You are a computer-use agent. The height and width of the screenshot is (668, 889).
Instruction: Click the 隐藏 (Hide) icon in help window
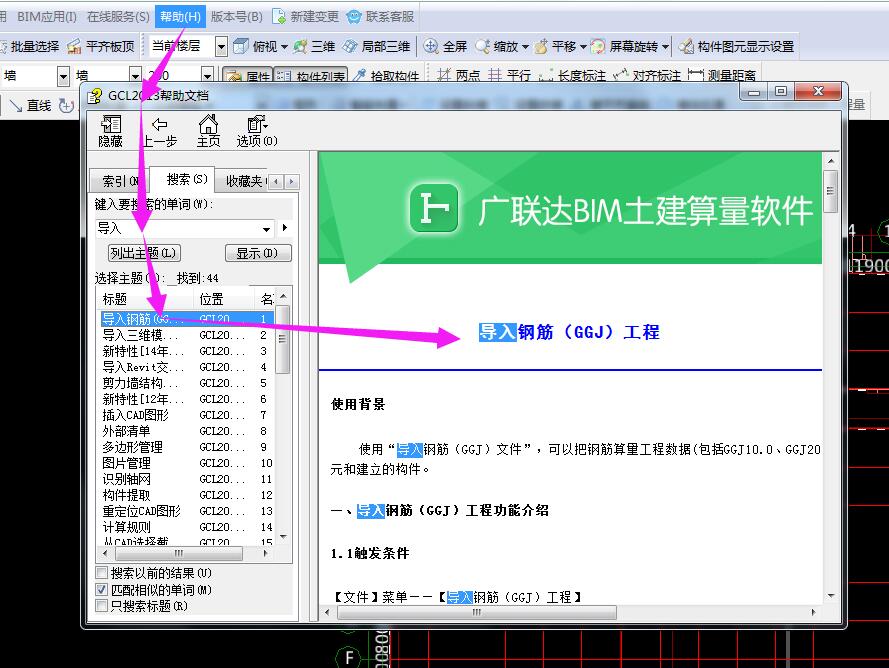tap(111, 131)
